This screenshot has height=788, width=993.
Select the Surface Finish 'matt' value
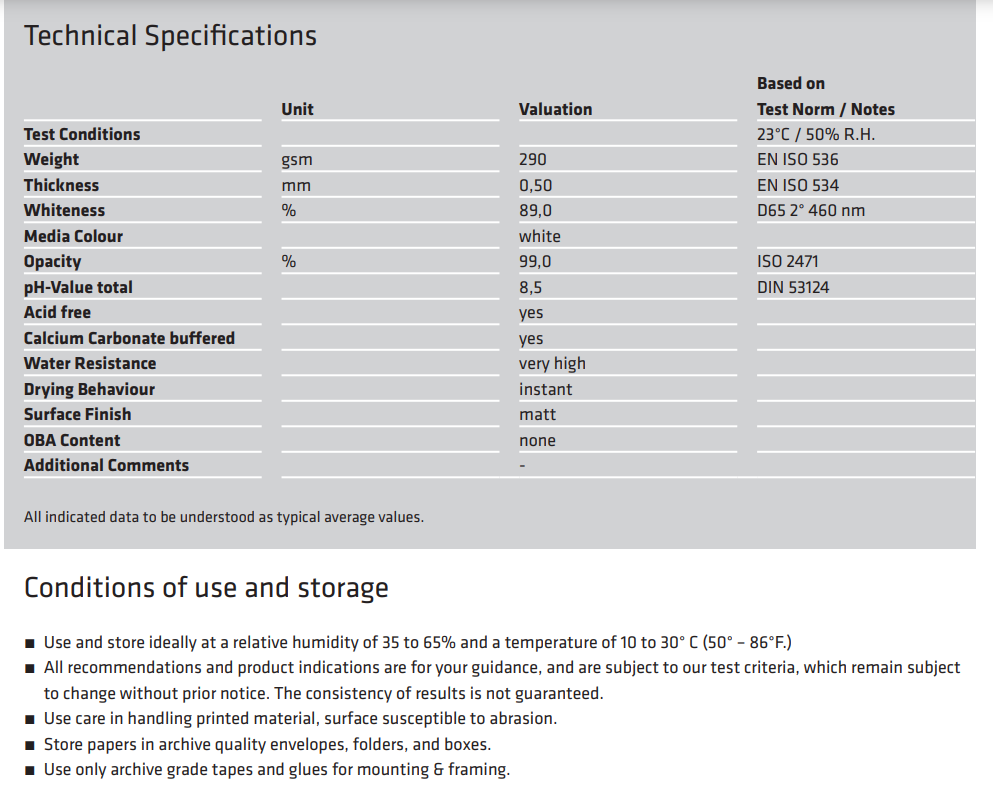[x=538, y=414]
